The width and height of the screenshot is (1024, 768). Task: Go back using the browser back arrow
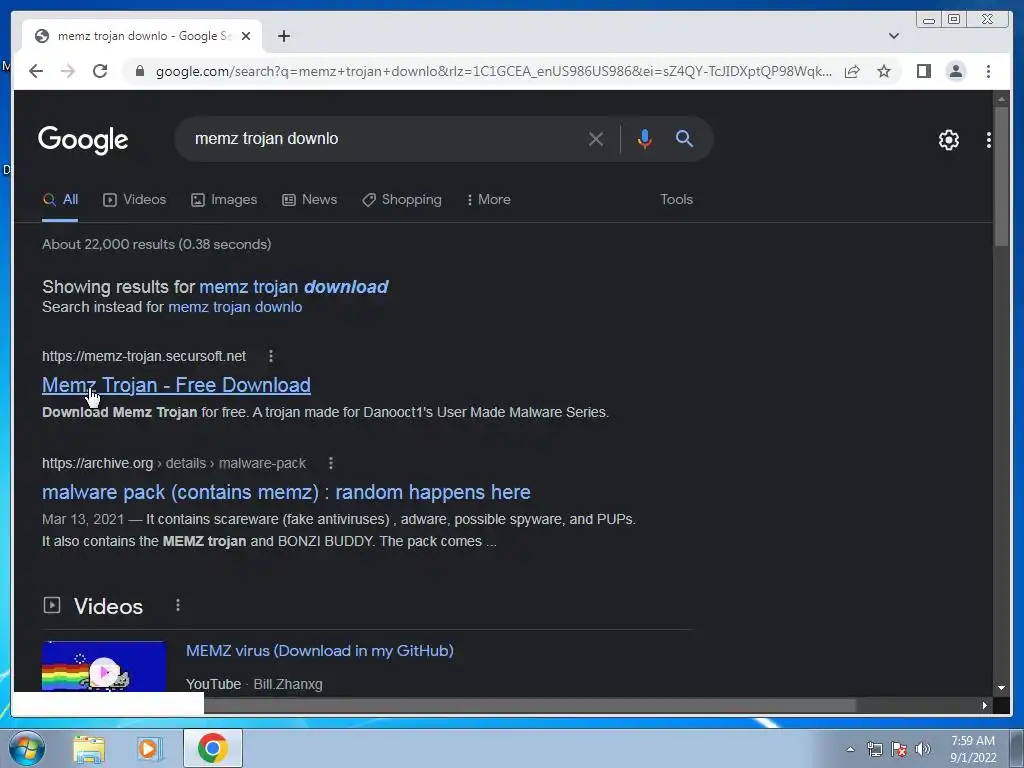click(36, 71)
